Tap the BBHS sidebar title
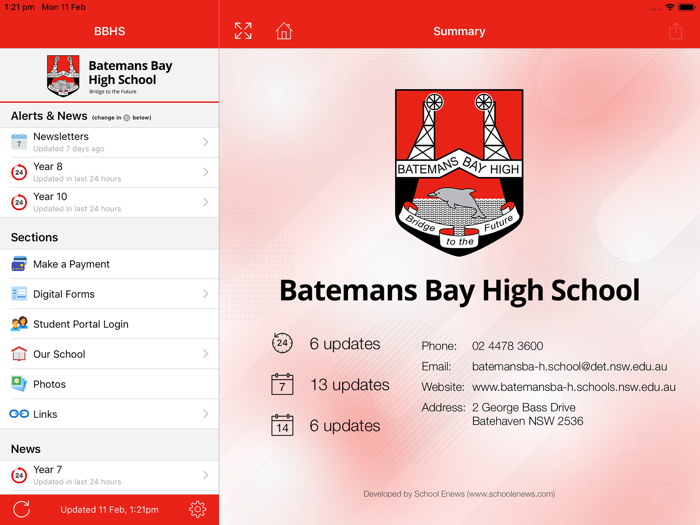Image resolution: width=700 pixels, height=525 pixels. (x=109, y=31)
